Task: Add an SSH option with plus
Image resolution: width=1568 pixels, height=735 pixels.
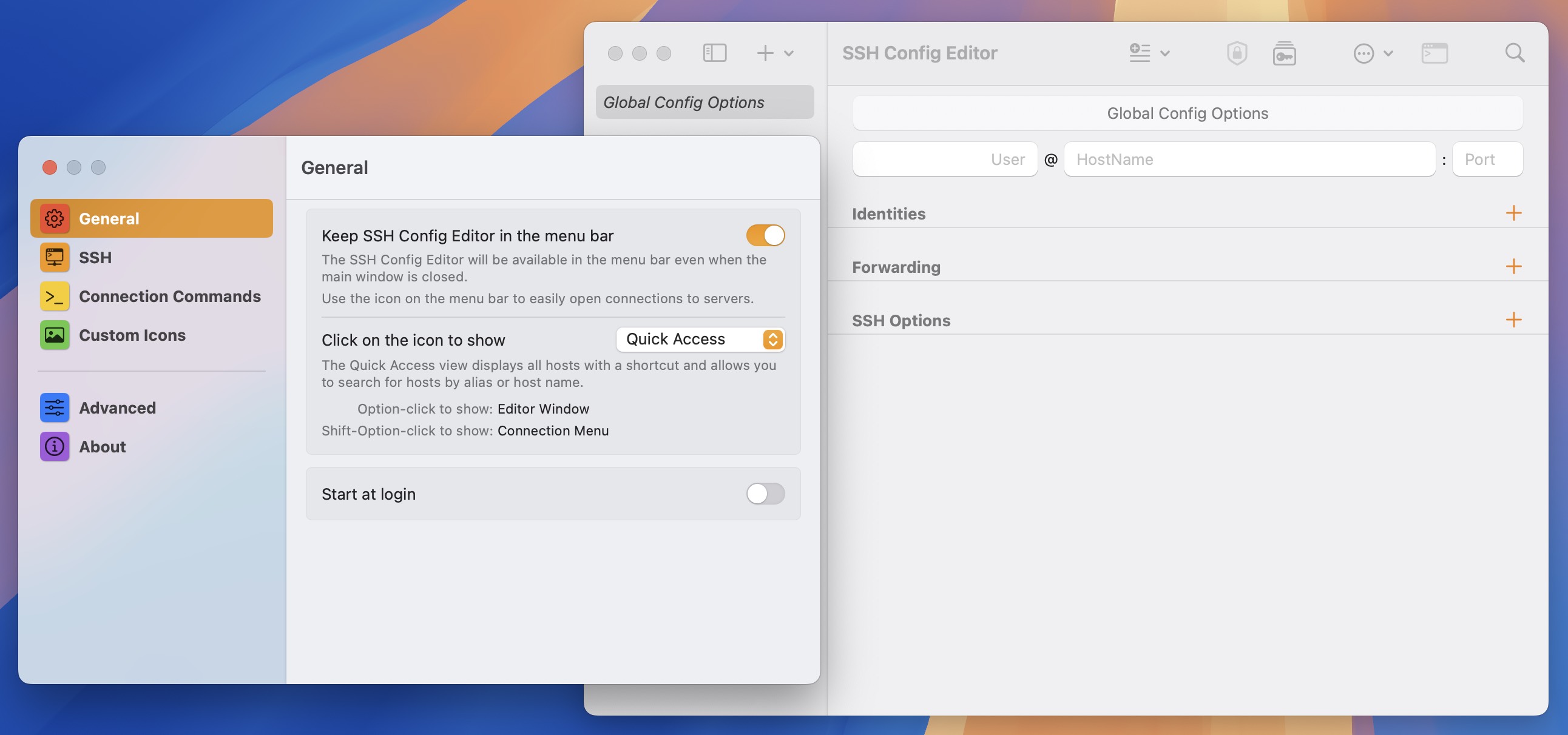Action: [1514, 320]
